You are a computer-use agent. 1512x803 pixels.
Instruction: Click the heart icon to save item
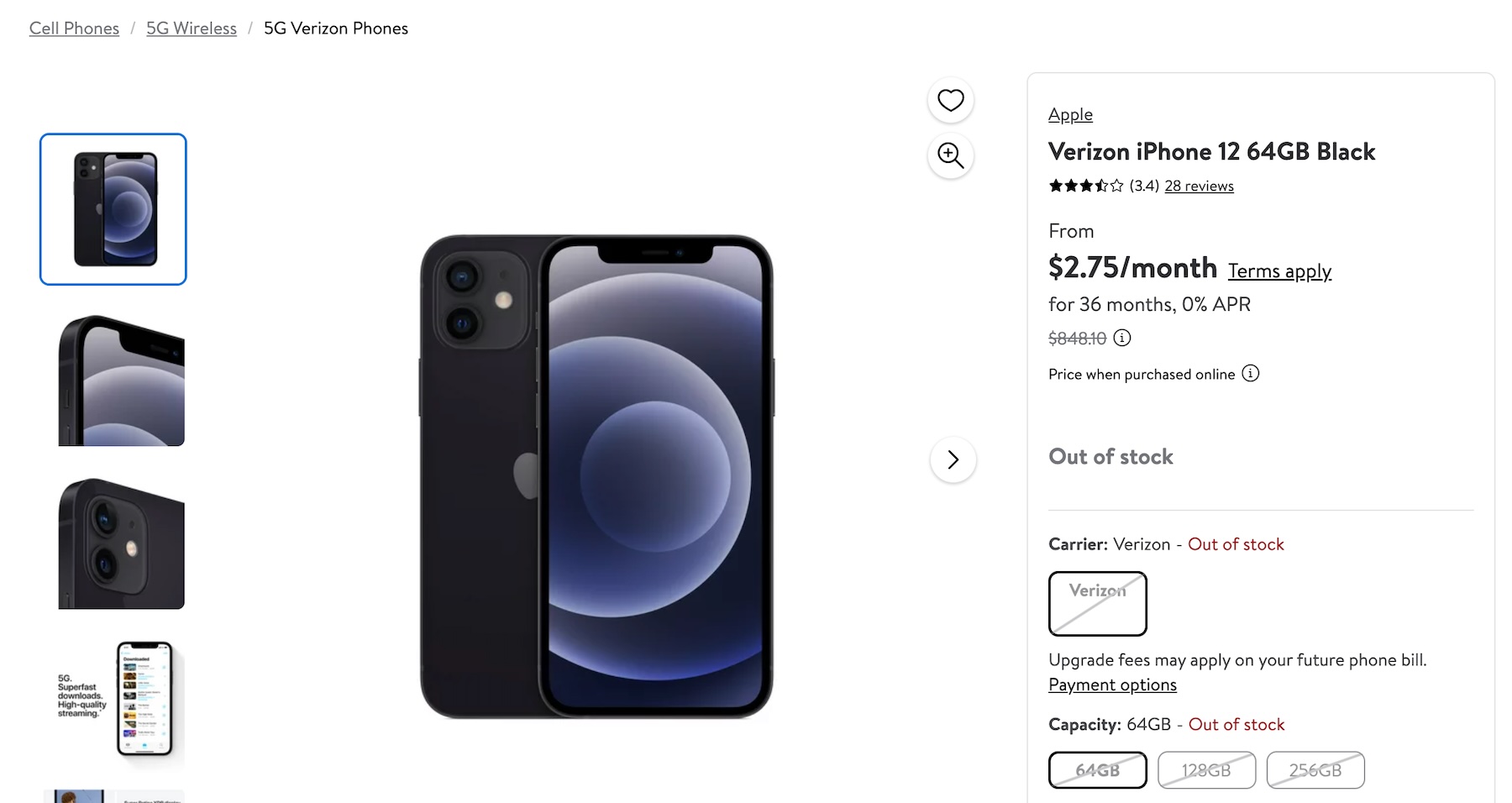click(x=950, y=100)
